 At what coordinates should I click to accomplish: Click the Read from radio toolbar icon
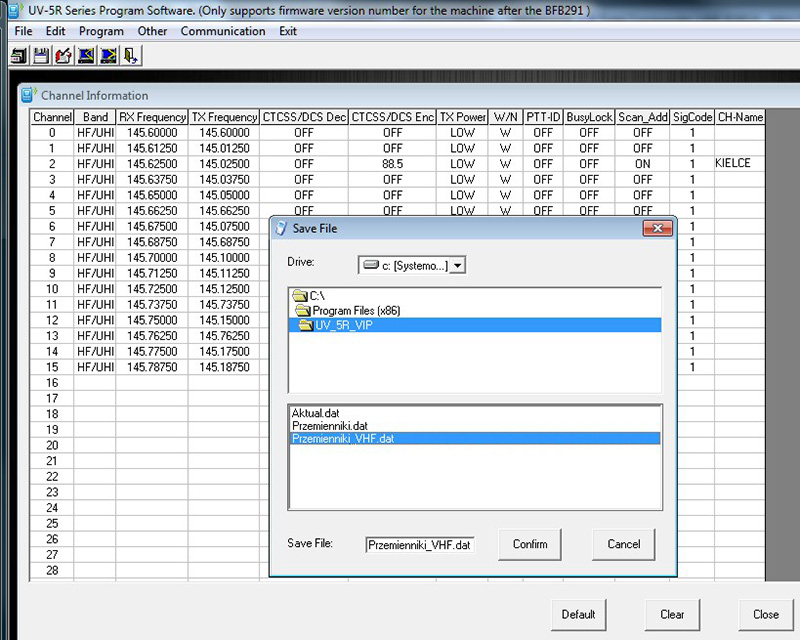86,55
